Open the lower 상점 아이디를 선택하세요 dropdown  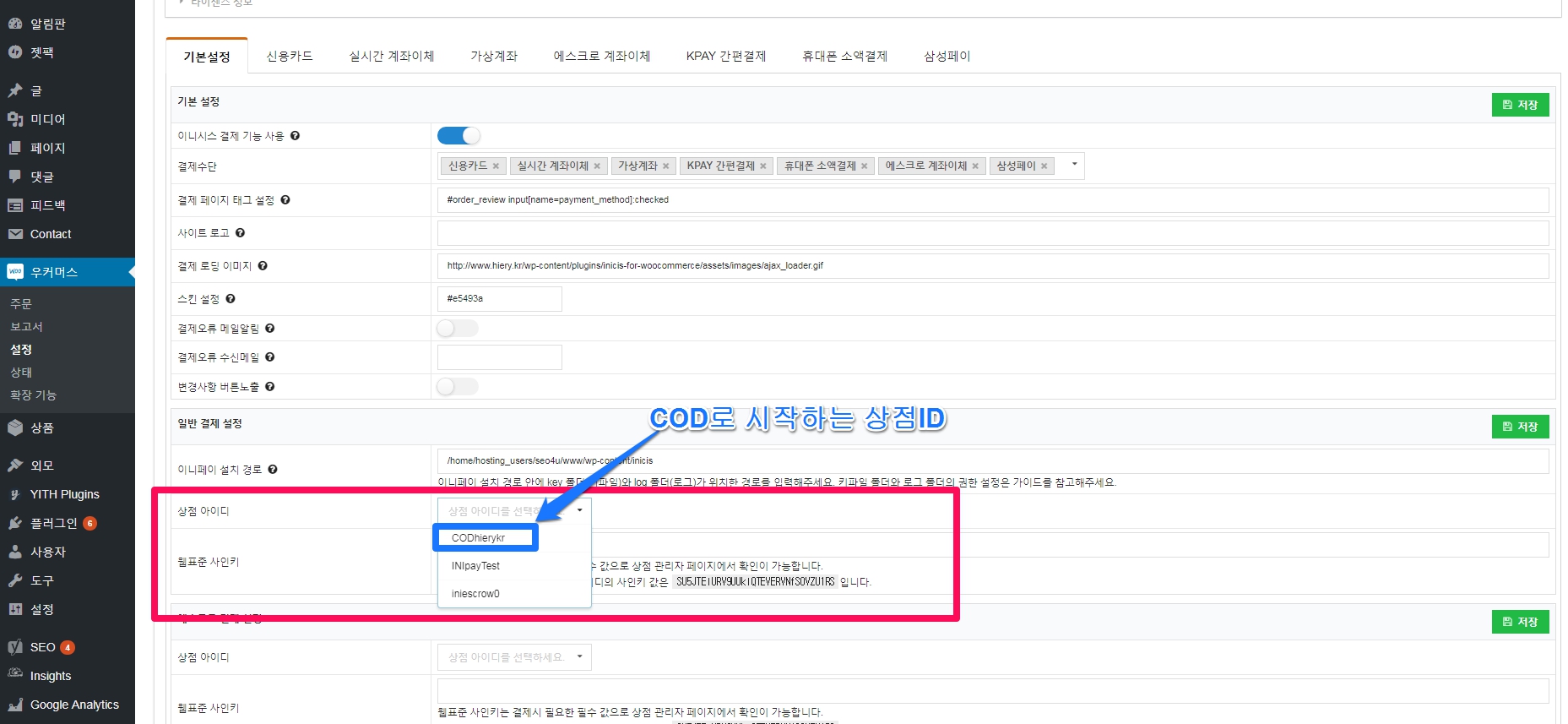click(x=514, y=657)
